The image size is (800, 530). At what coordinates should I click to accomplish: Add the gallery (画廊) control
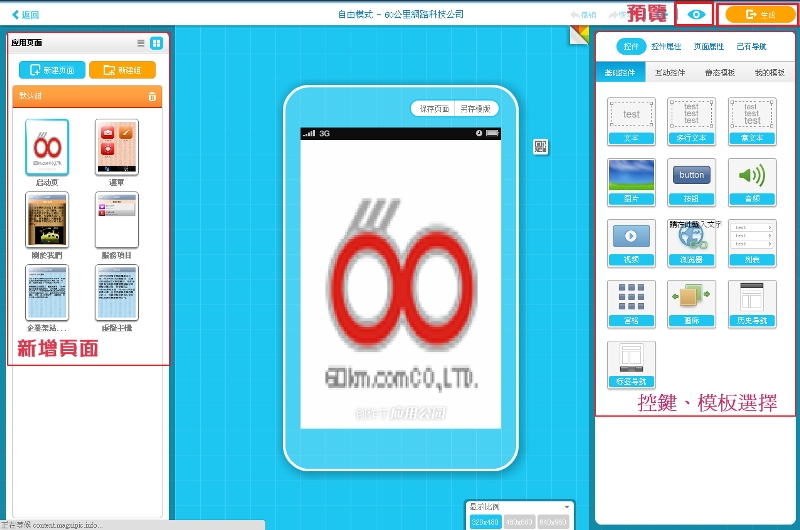[x=691, y=304]
